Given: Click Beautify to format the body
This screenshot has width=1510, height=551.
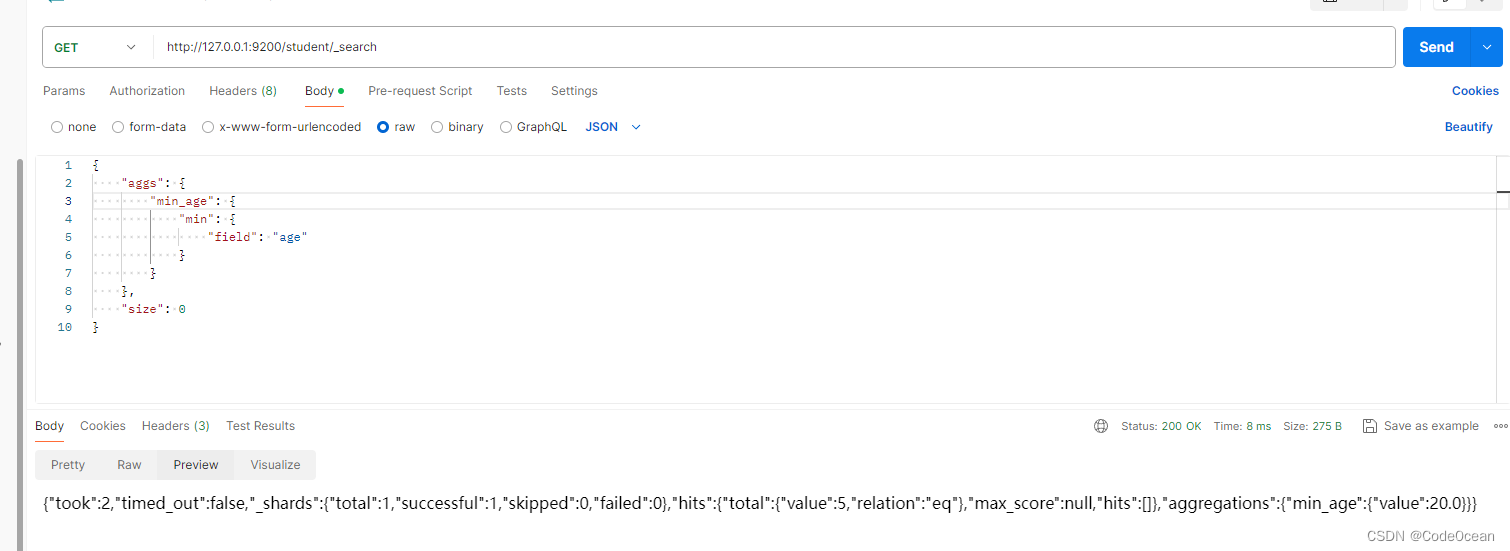Looking at the screenshot, I should pyautogui.click(x=1468, y=127).
